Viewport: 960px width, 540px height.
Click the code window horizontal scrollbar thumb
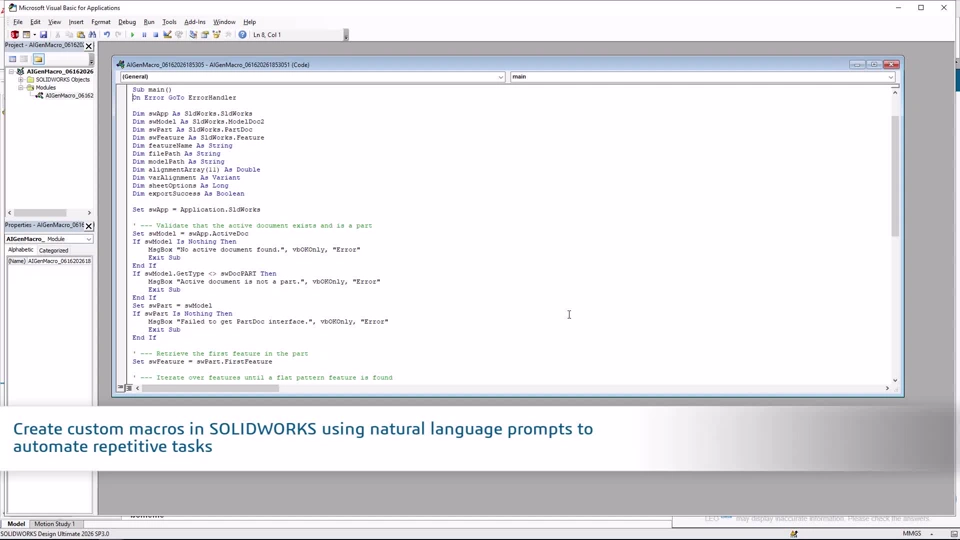click(x=211, y=388)
